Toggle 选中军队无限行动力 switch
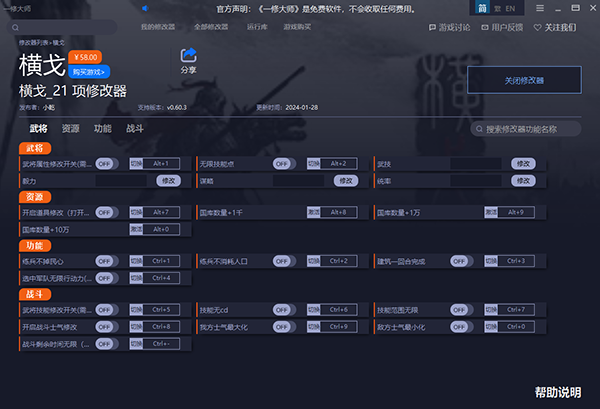 click(x=107, y=278)
